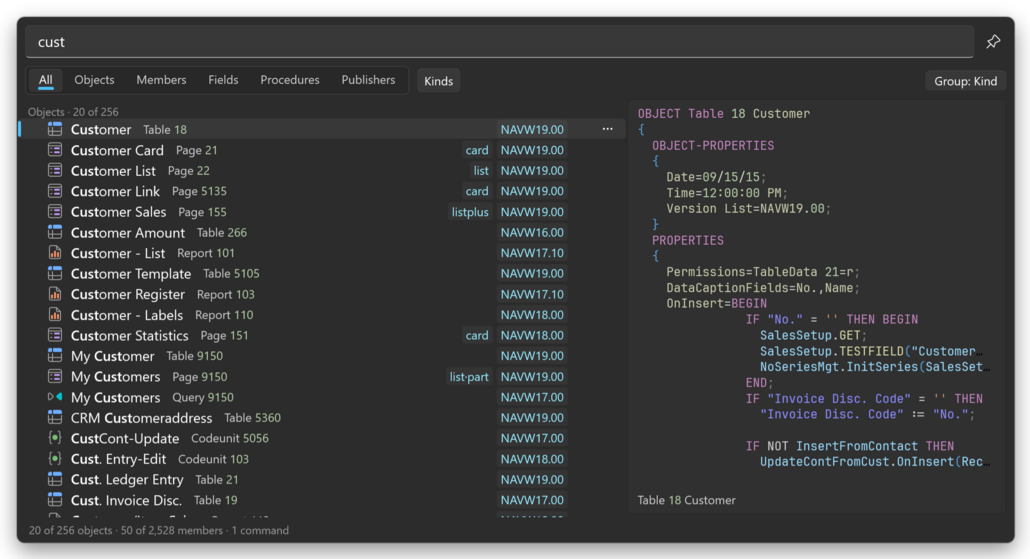Screen dimensions: 1030x559
Task: Click the page icon for Customer Statistics
Action: click(55, 335)
